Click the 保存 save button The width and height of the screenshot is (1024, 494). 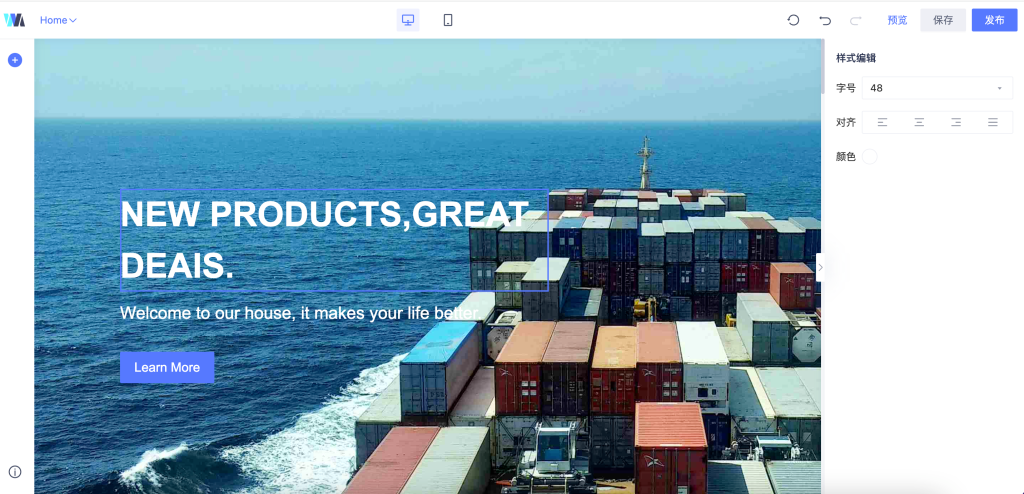[943, 20]
